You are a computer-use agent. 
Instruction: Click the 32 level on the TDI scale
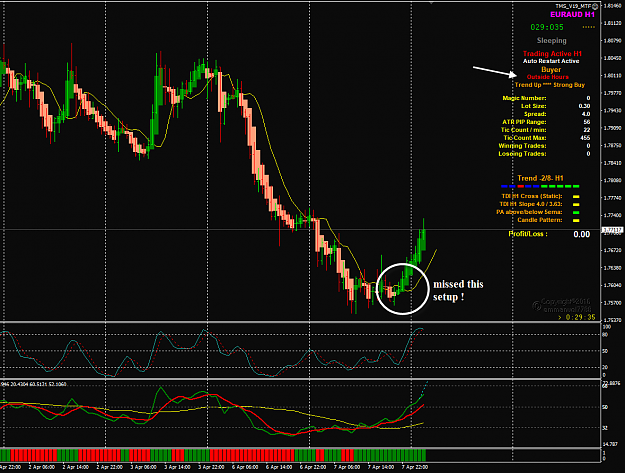click(605, 428)
